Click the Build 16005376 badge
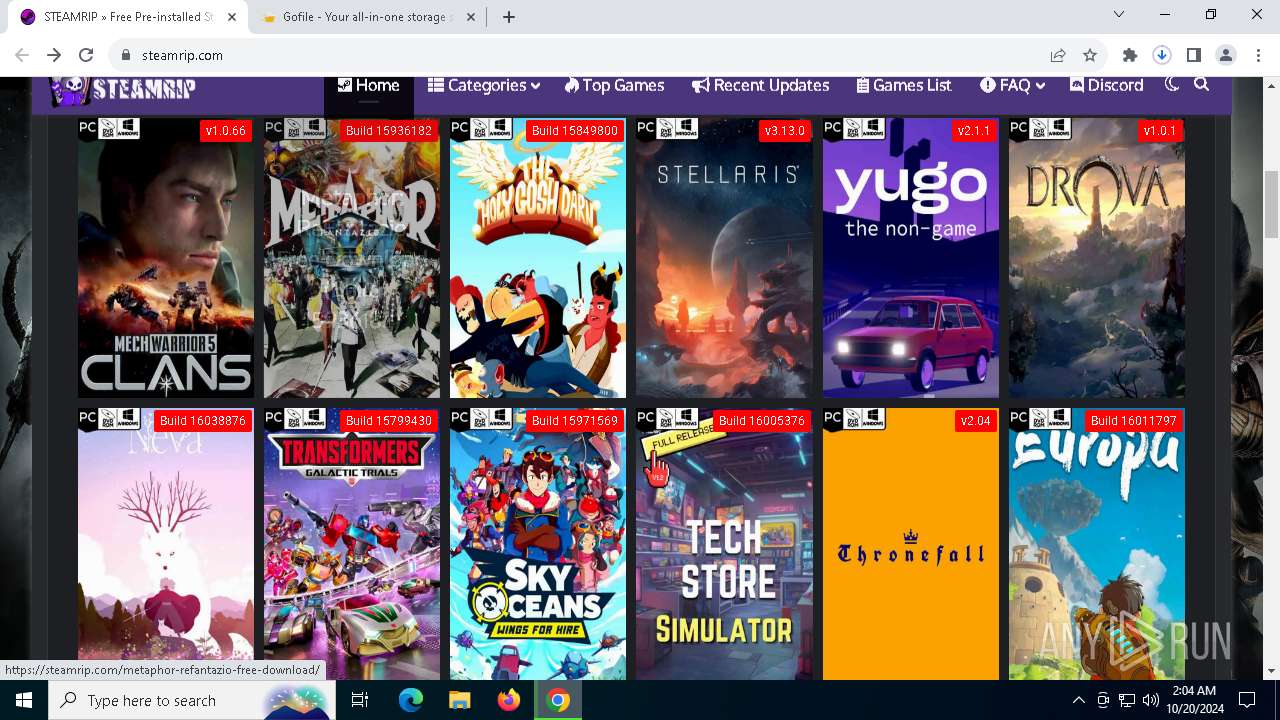1280x720 pixels. click(x=762, y=421)
